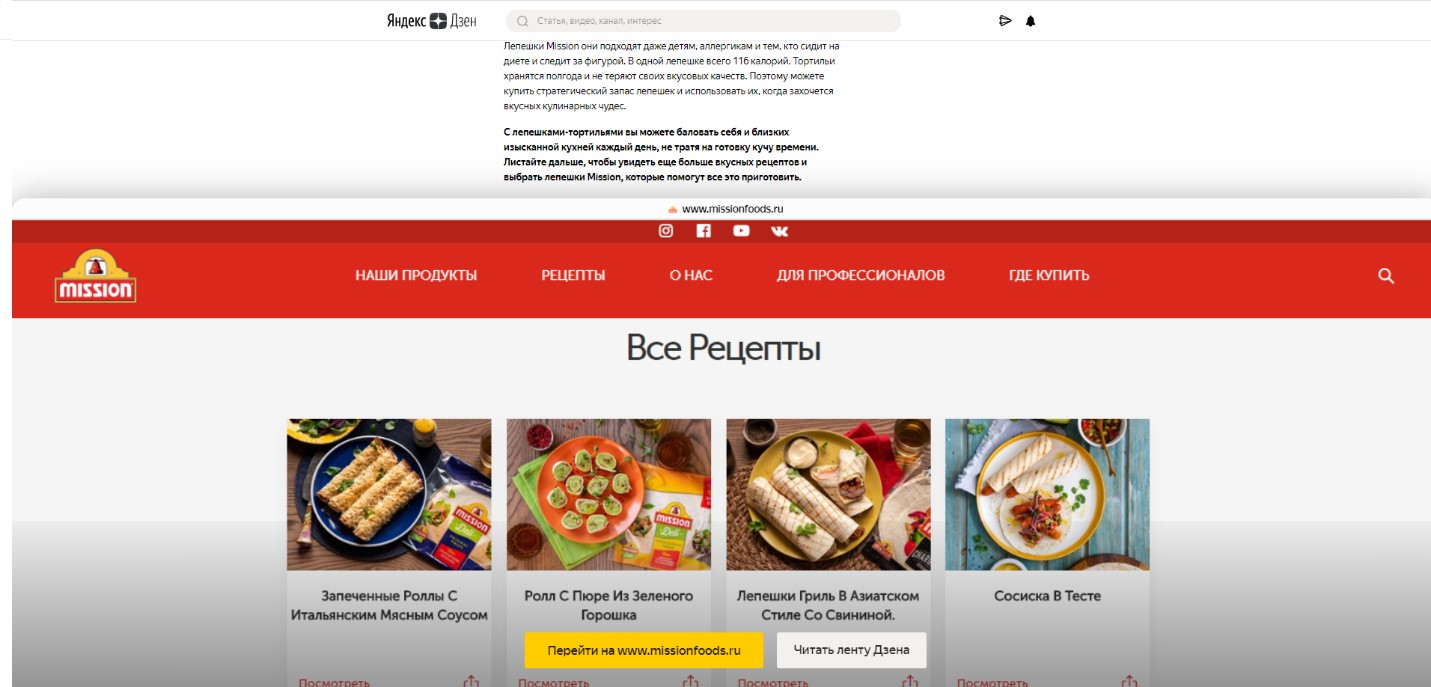Click the search magnifier in Mission header
Screen dimensions: 1431x687
(x=1386, y=276)
